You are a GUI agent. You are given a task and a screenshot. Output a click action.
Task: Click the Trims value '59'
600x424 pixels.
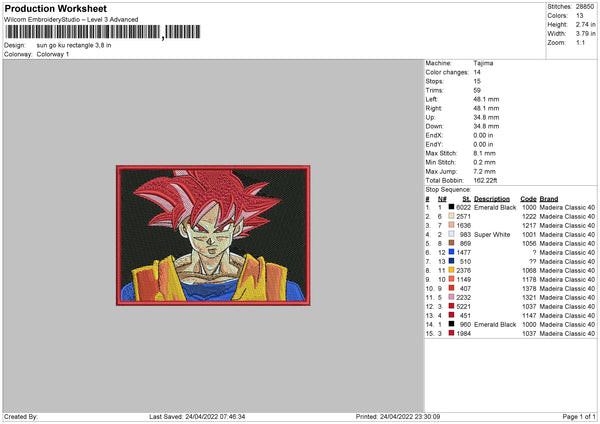pos(477,90)
